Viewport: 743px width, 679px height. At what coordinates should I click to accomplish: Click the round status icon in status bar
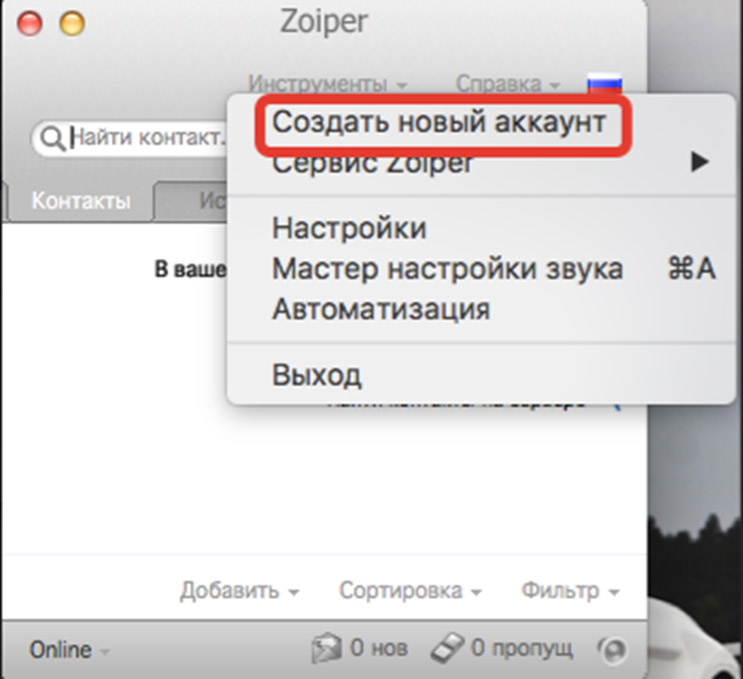tap(613, 649)
